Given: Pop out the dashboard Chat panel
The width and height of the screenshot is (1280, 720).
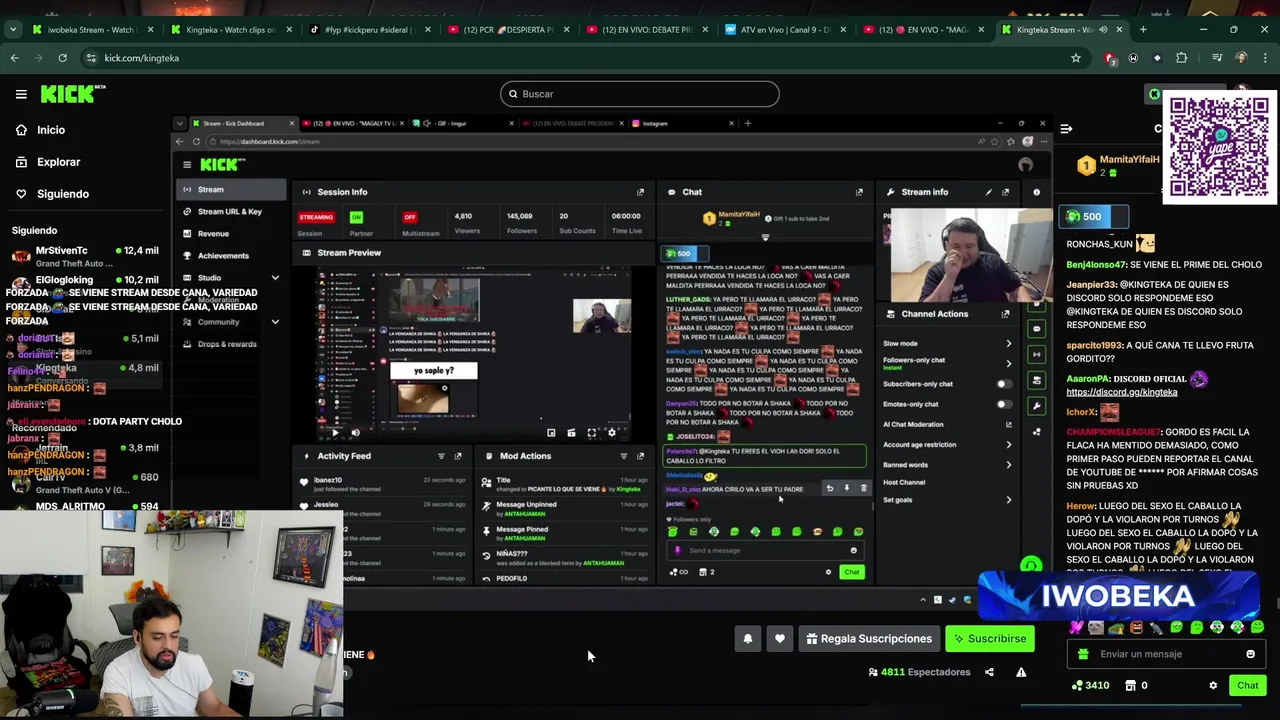Looking at the screenshot, I should coord(859,192).
